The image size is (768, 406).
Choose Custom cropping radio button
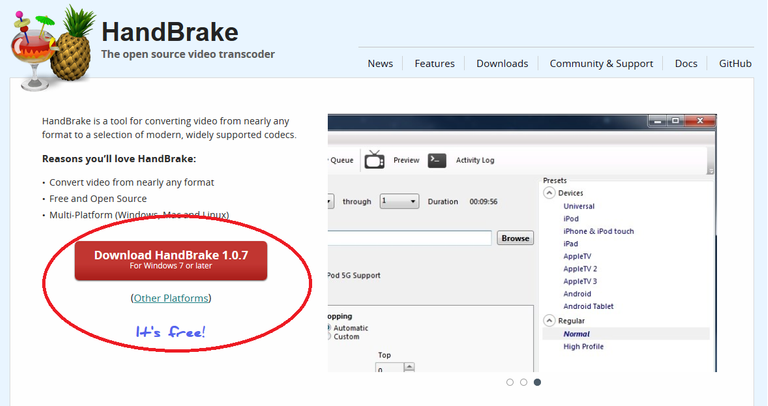coord(329,336)
